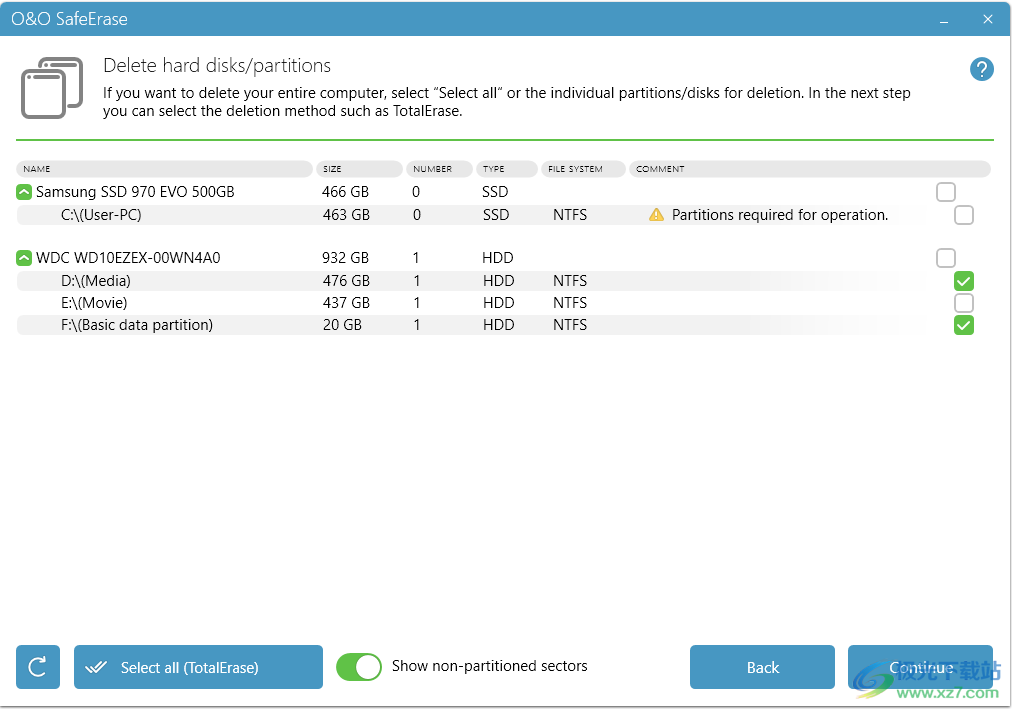This screenshot has width=1012, height=709.
Task: Click the 466 GB size value
Action: click(345, 192)
